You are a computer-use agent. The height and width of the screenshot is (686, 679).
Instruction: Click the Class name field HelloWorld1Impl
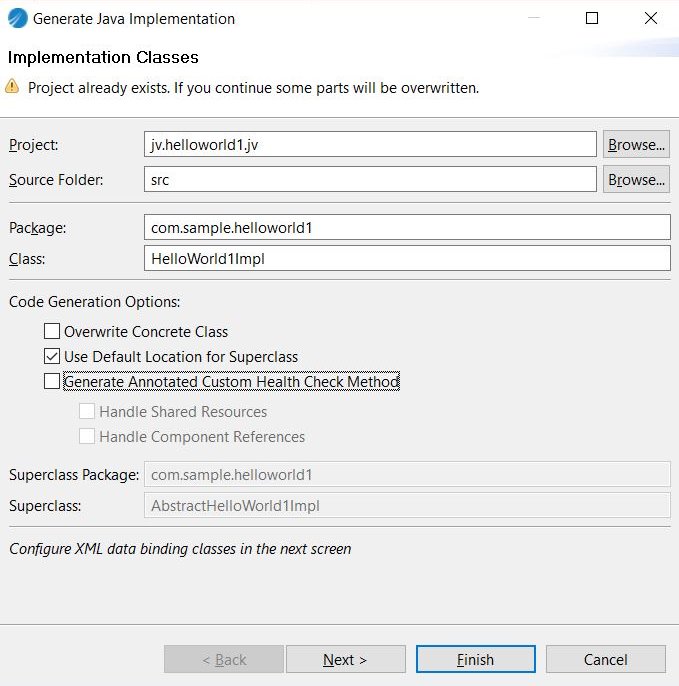click(407, 258)
